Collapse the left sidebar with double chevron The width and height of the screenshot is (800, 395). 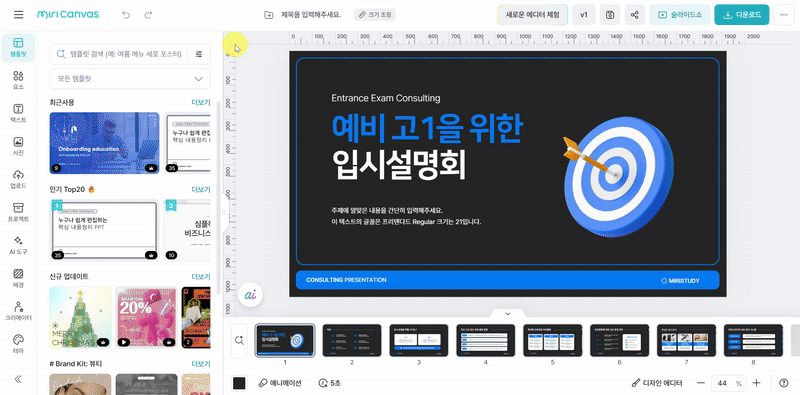tap(18, 379)
